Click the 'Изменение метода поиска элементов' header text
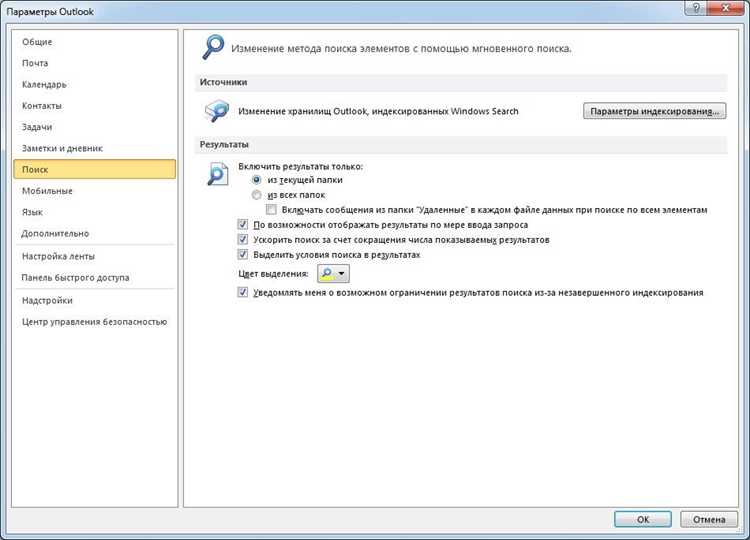This screenshot has width=750, height=540. (x=401, y=48)
